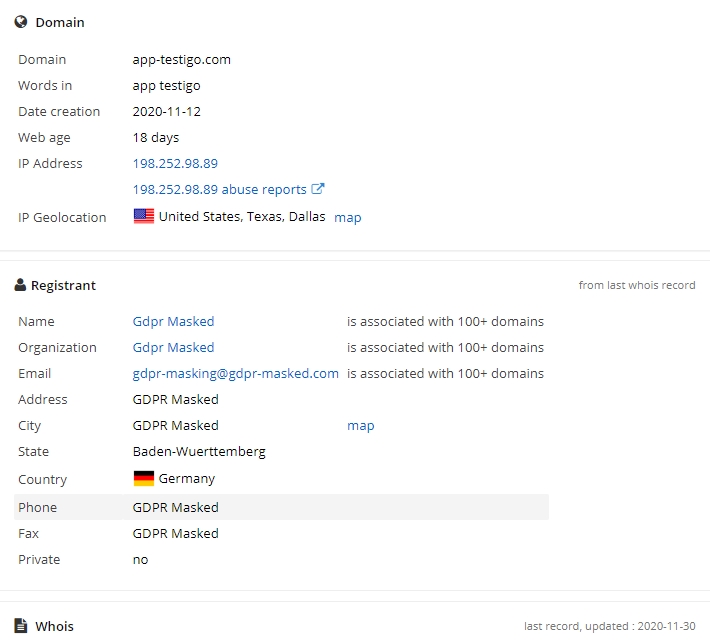Select the domain value app-testigo.com
The width and height of the screenshot is (710, 641).
click(x=182, y=60)
